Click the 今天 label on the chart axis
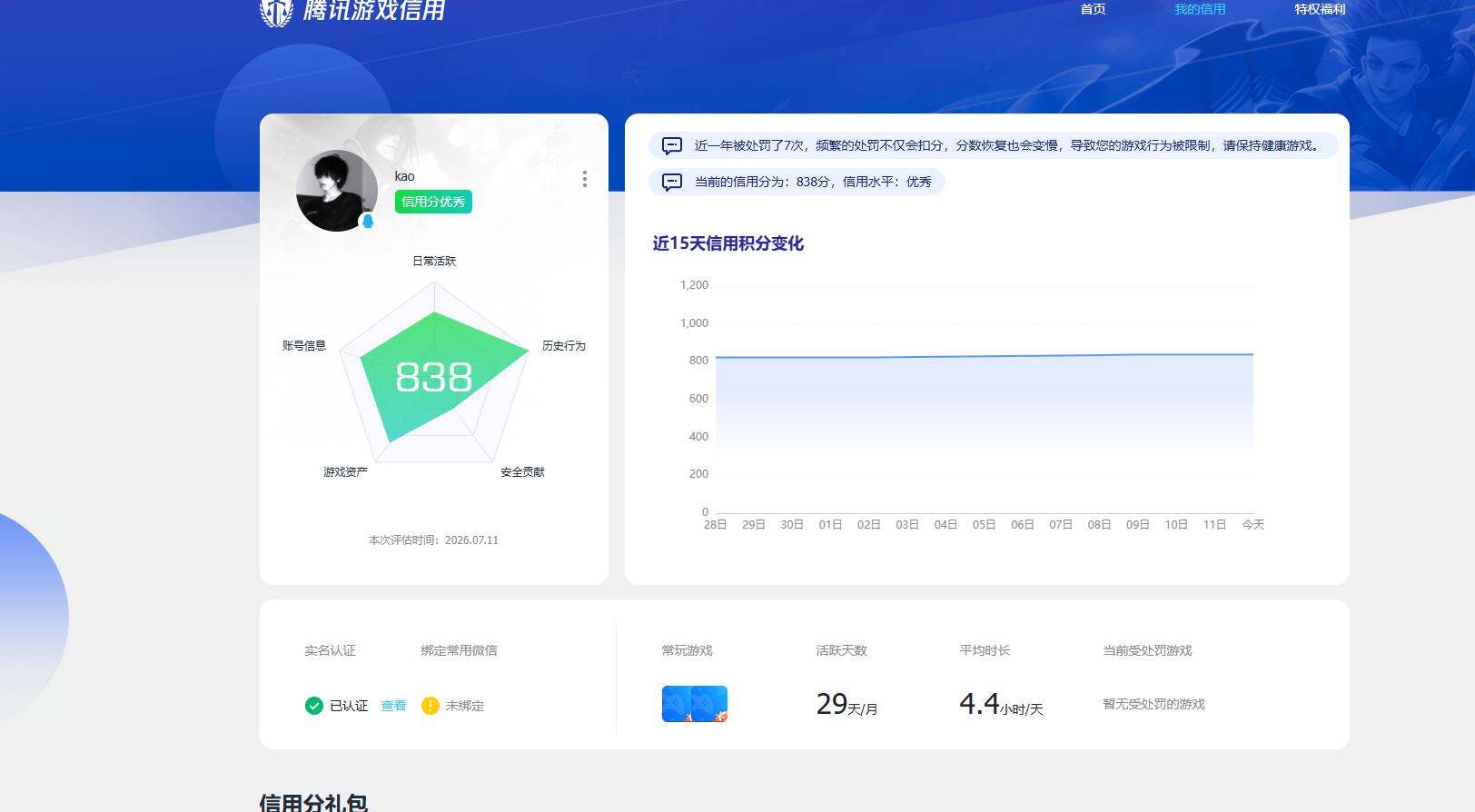This screenshot has height=812, width=1475. tap(1253, 525)
